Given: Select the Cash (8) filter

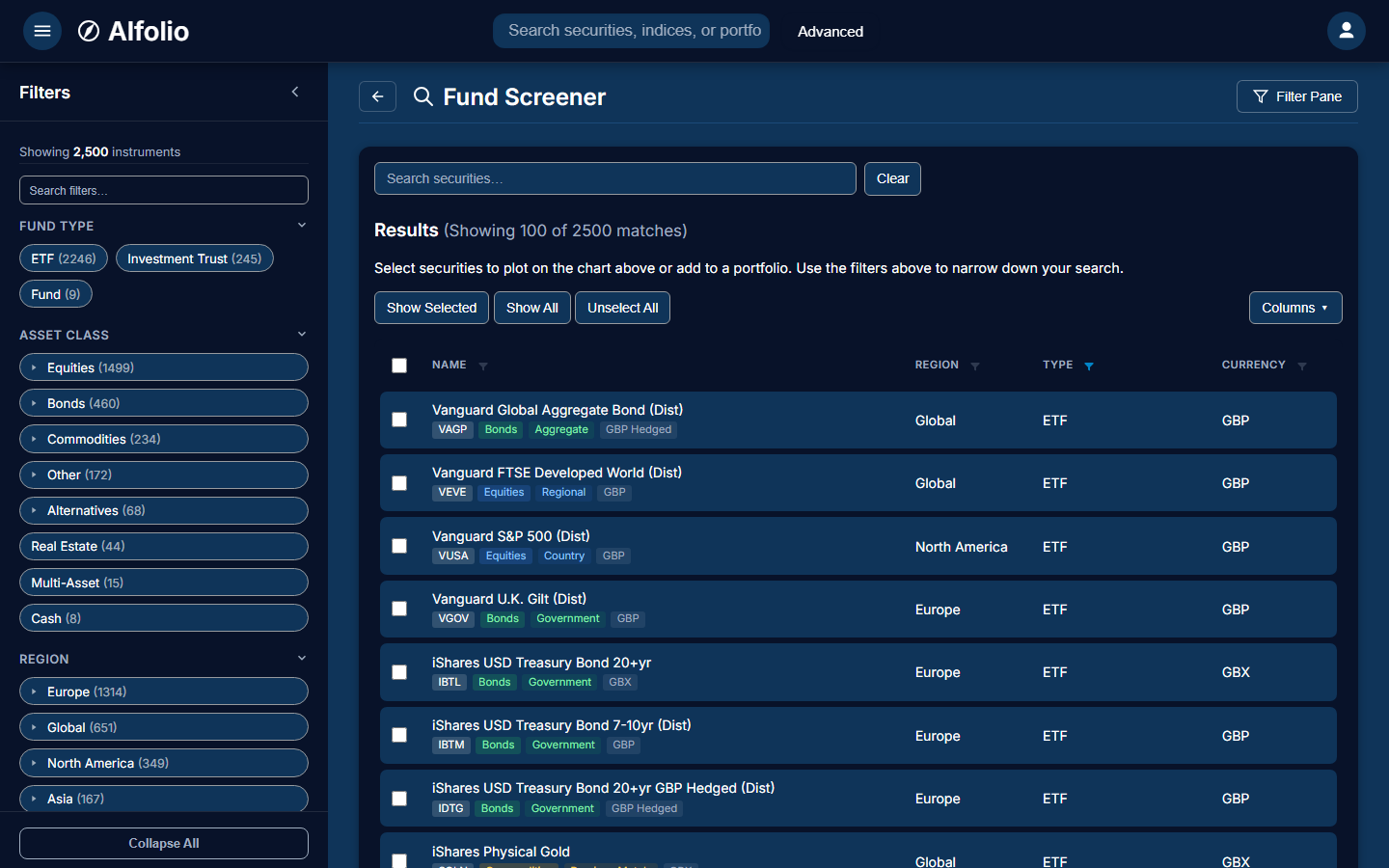Looking at the screenshot, I should point(164,618).
